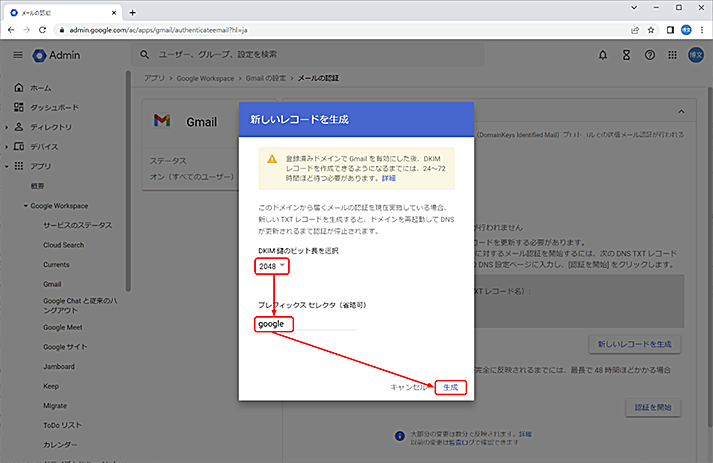Open ホーム in the sidebar

click(41, 88)
